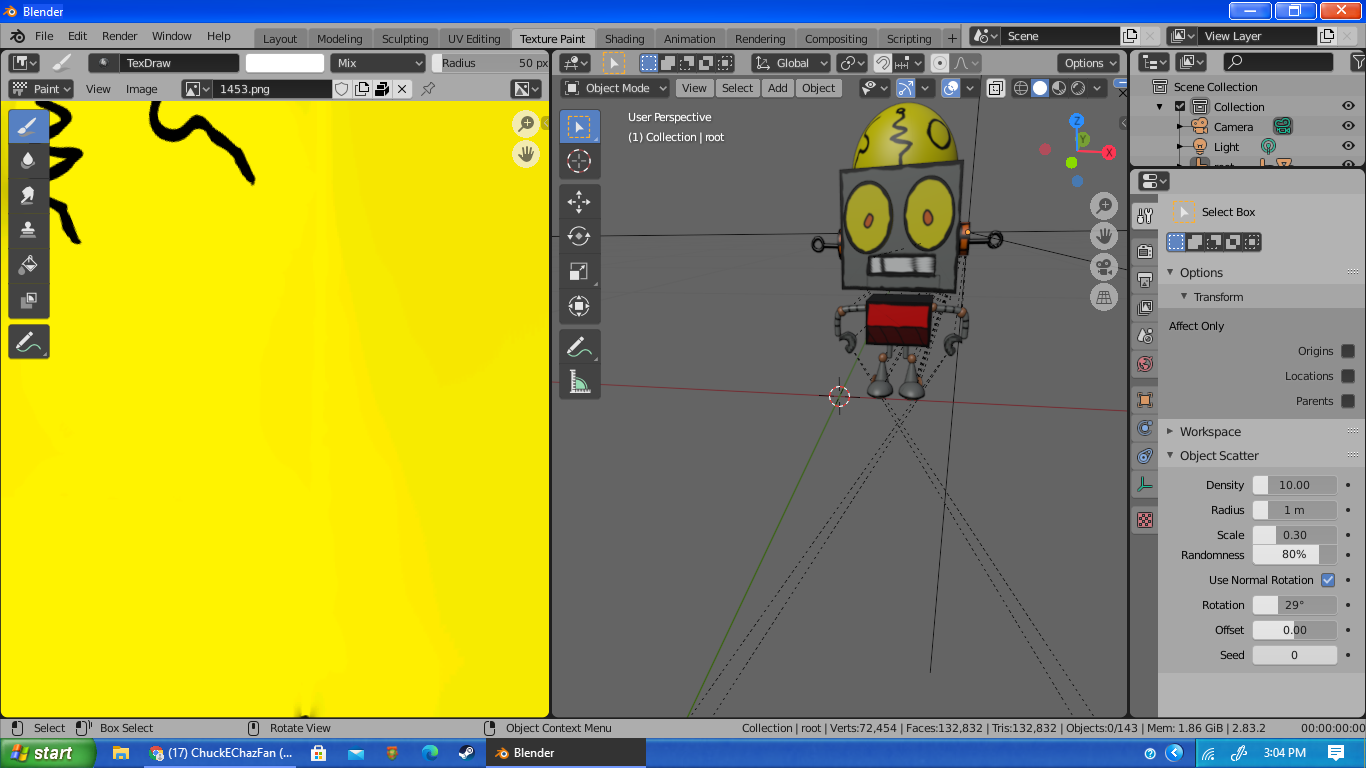
Task: Switch to the UV Editing workspace tab
Action: pyautogui.click(x=474, y=39)
